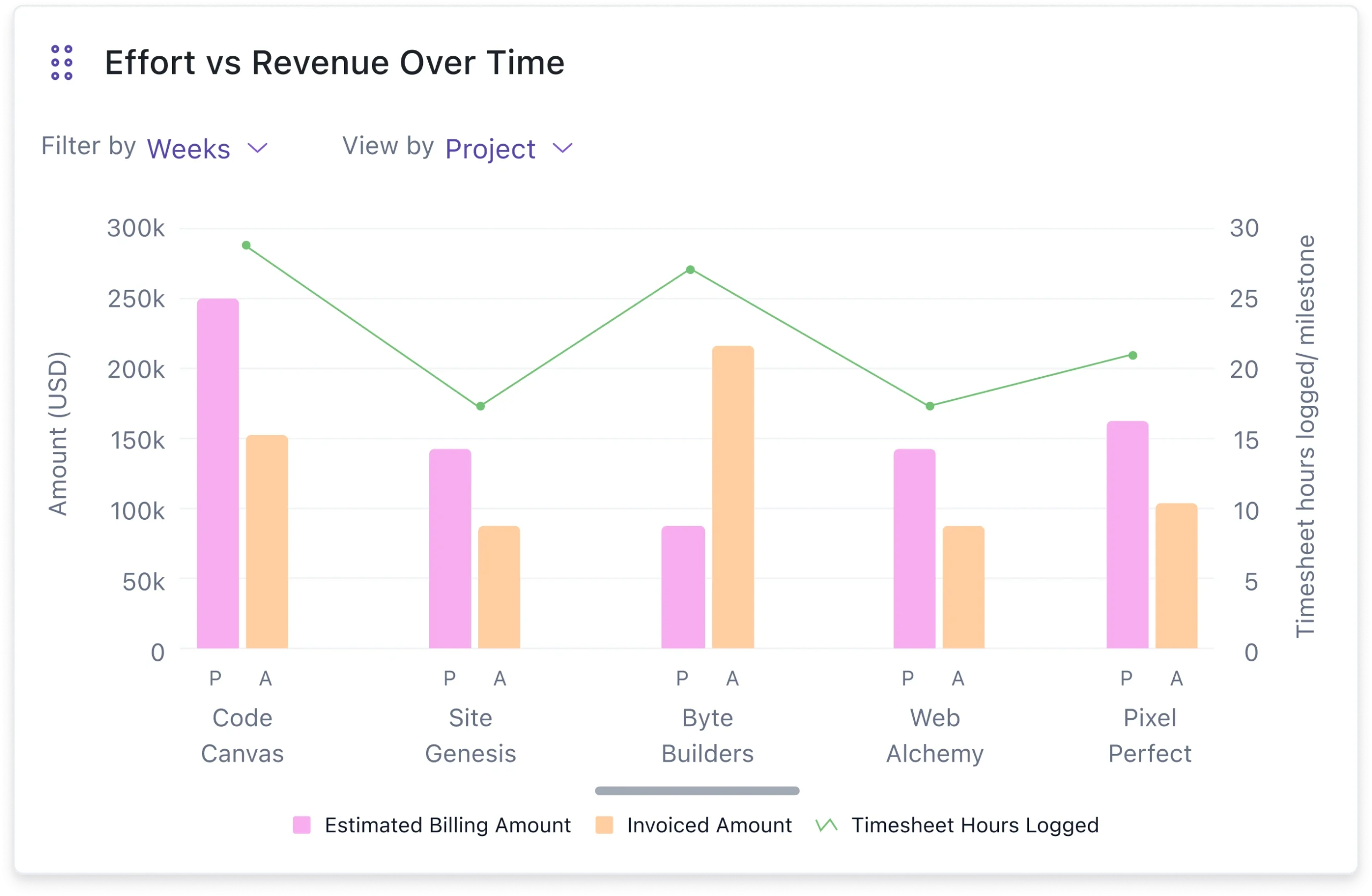Click the six-dot drag handle icon
The width and height of the screenshot is (1372, 896).
click(62, 62)
